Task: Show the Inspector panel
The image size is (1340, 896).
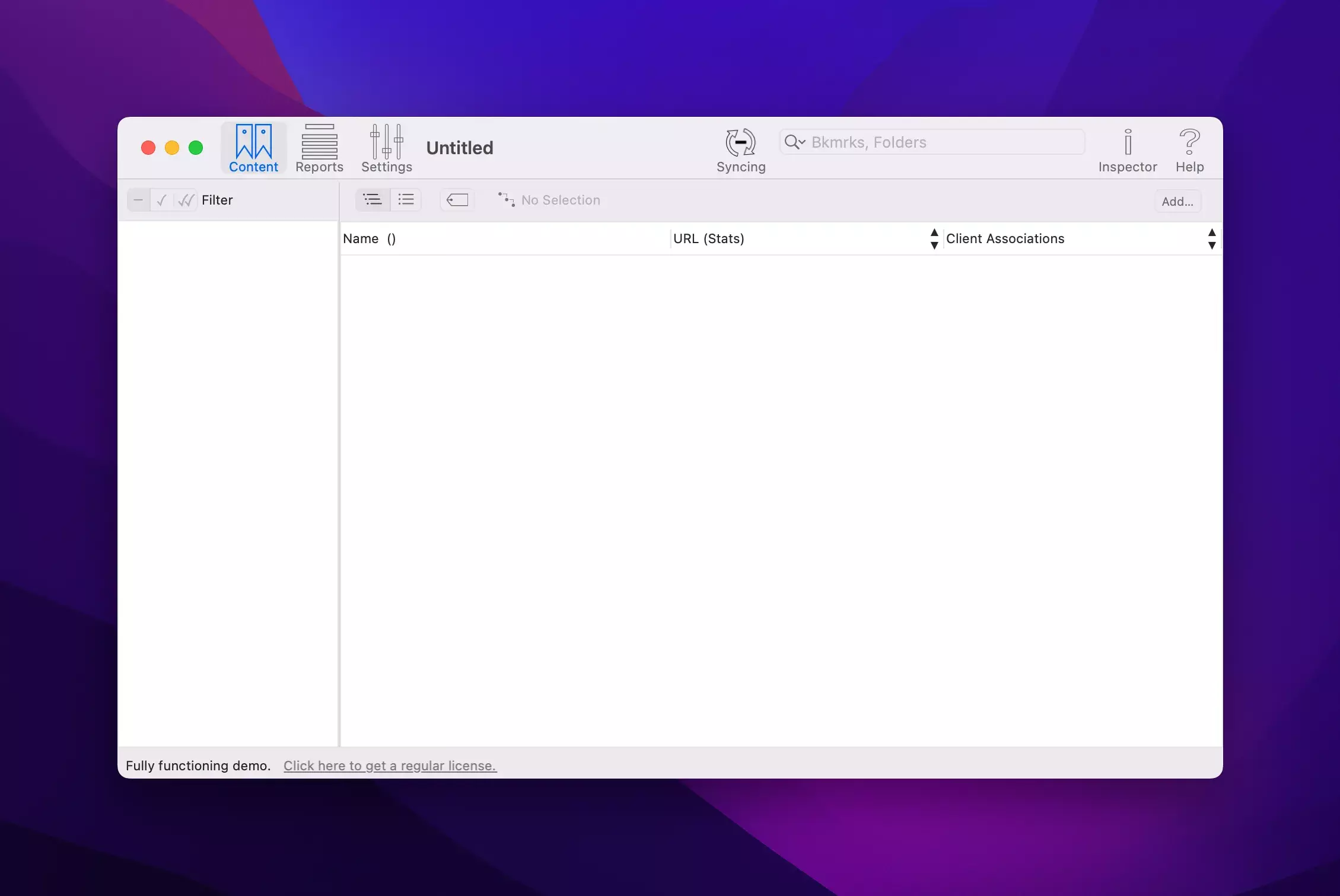Action: [x=1127, y=148]
